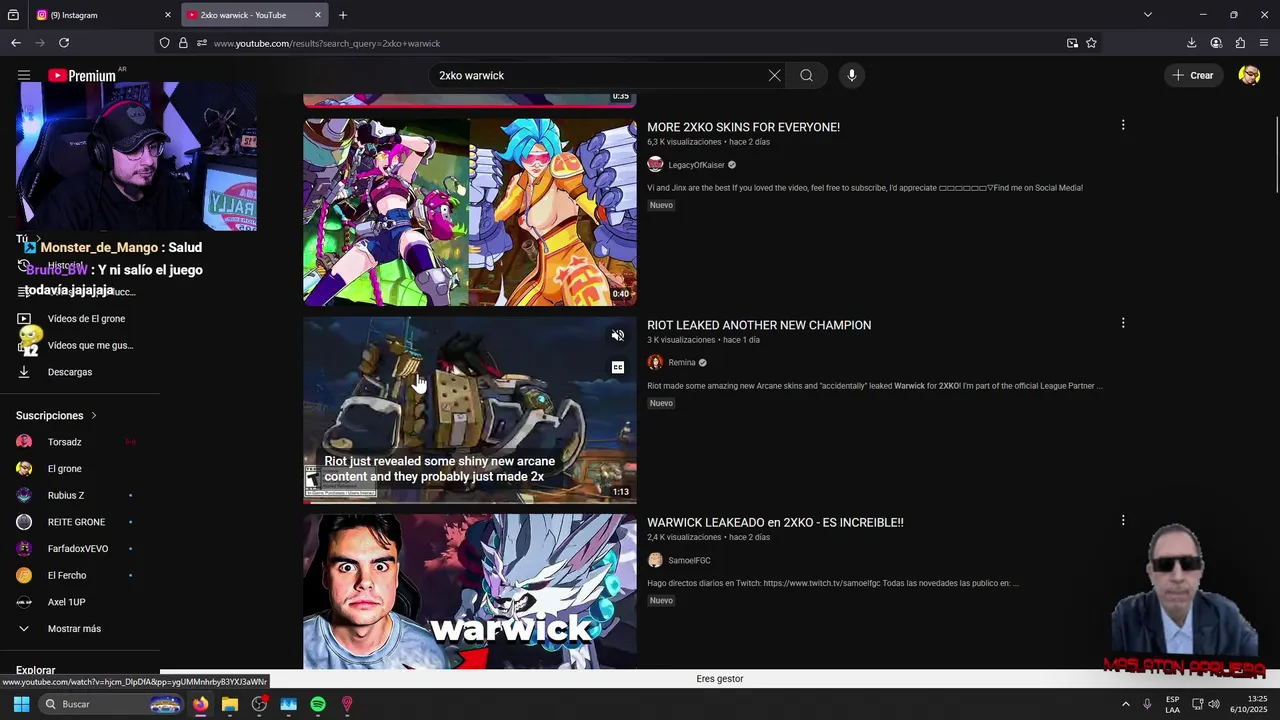This screenshot has width=1280, height=720.
Task: Click the Firefox address bar URL
Action: point(327,43)
